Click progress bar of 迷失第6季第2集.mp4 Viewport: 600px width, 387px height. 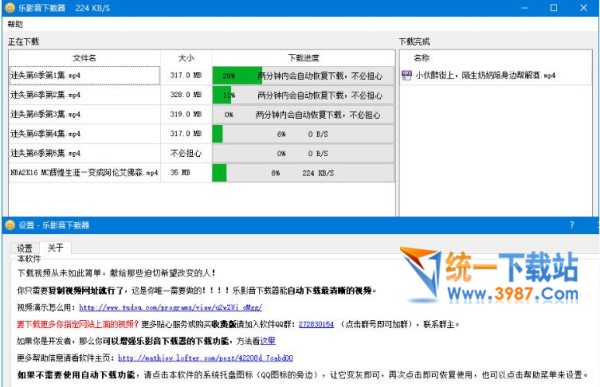(303, 95)
